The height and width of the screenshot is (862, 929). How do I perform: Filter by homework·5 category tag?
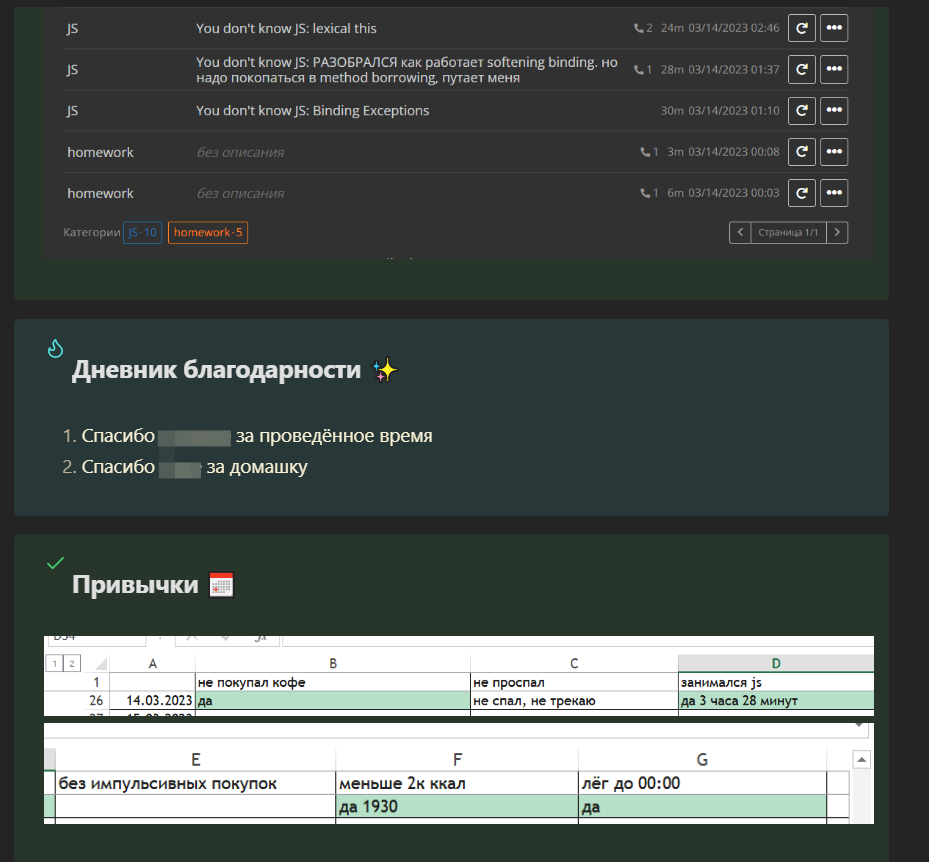click(x=208, y=232)
